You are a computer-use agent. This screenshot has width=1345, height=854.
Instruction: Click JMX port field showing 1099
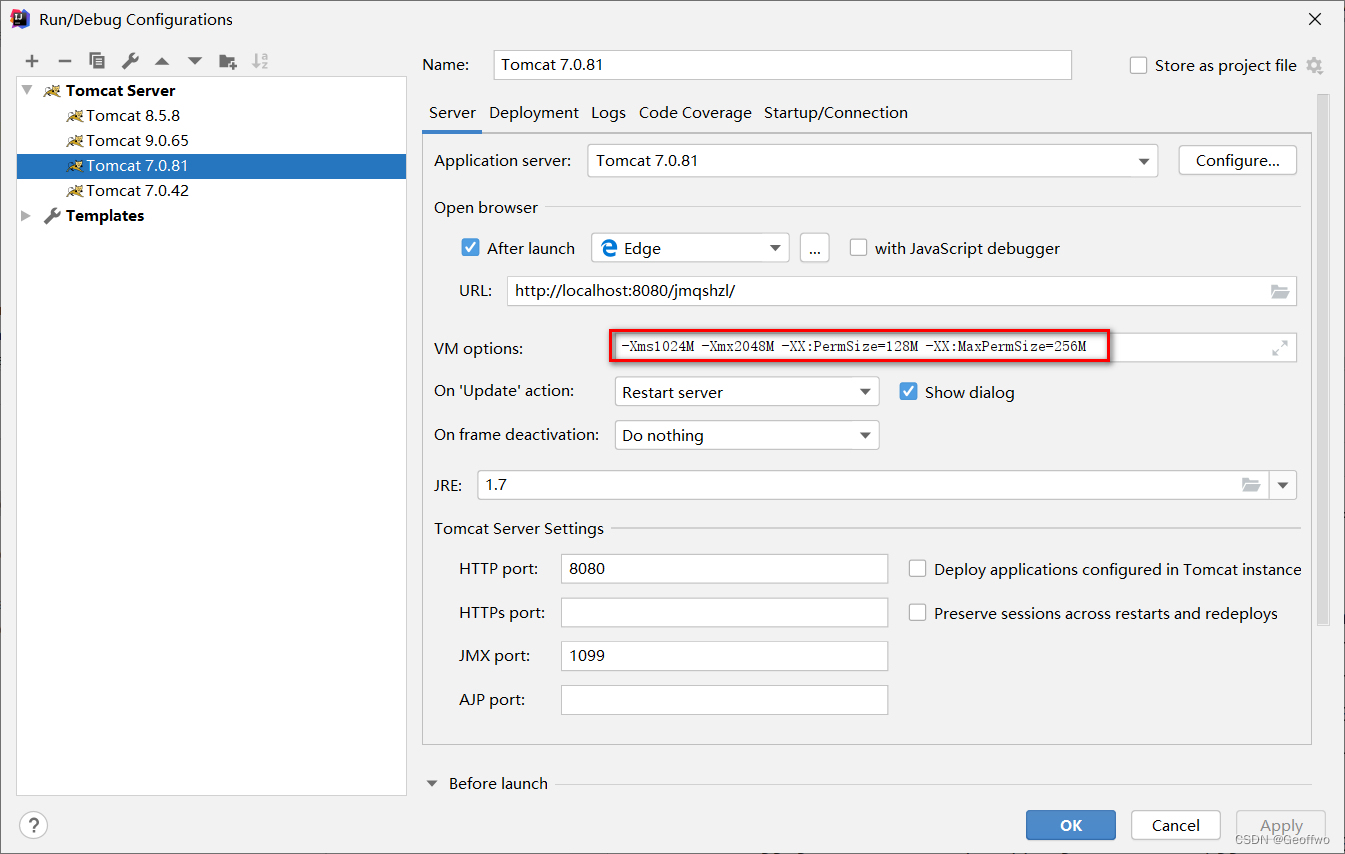(724, 656)
